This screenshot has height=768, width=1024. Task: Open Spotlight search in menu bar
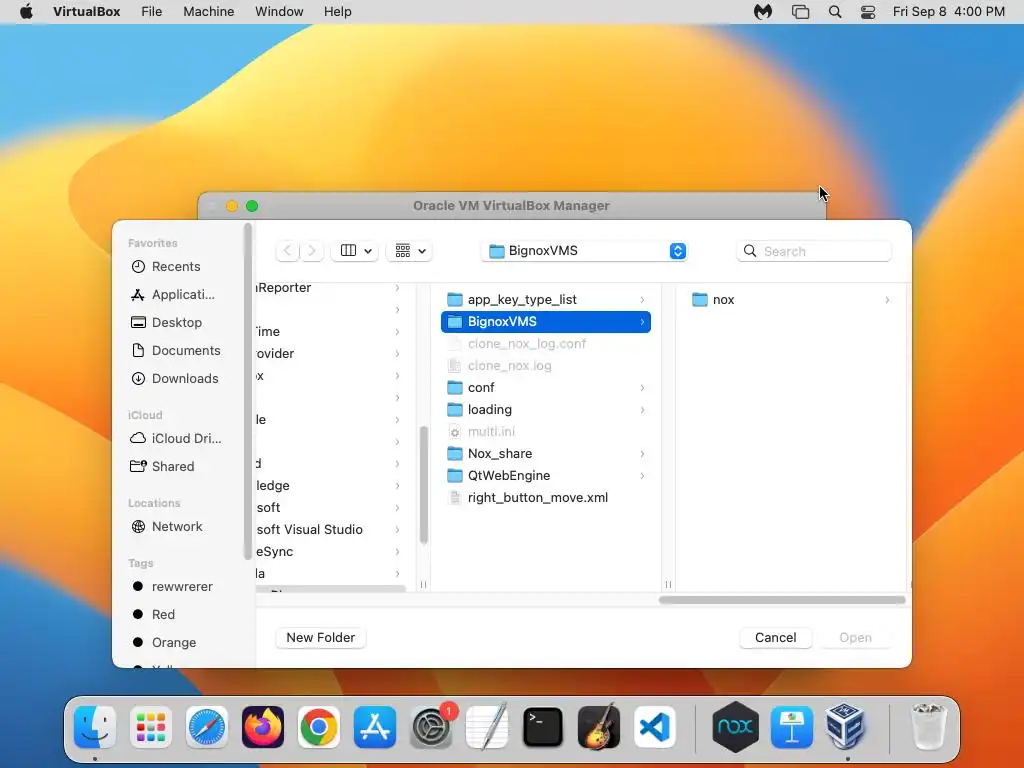coord(835,12)
